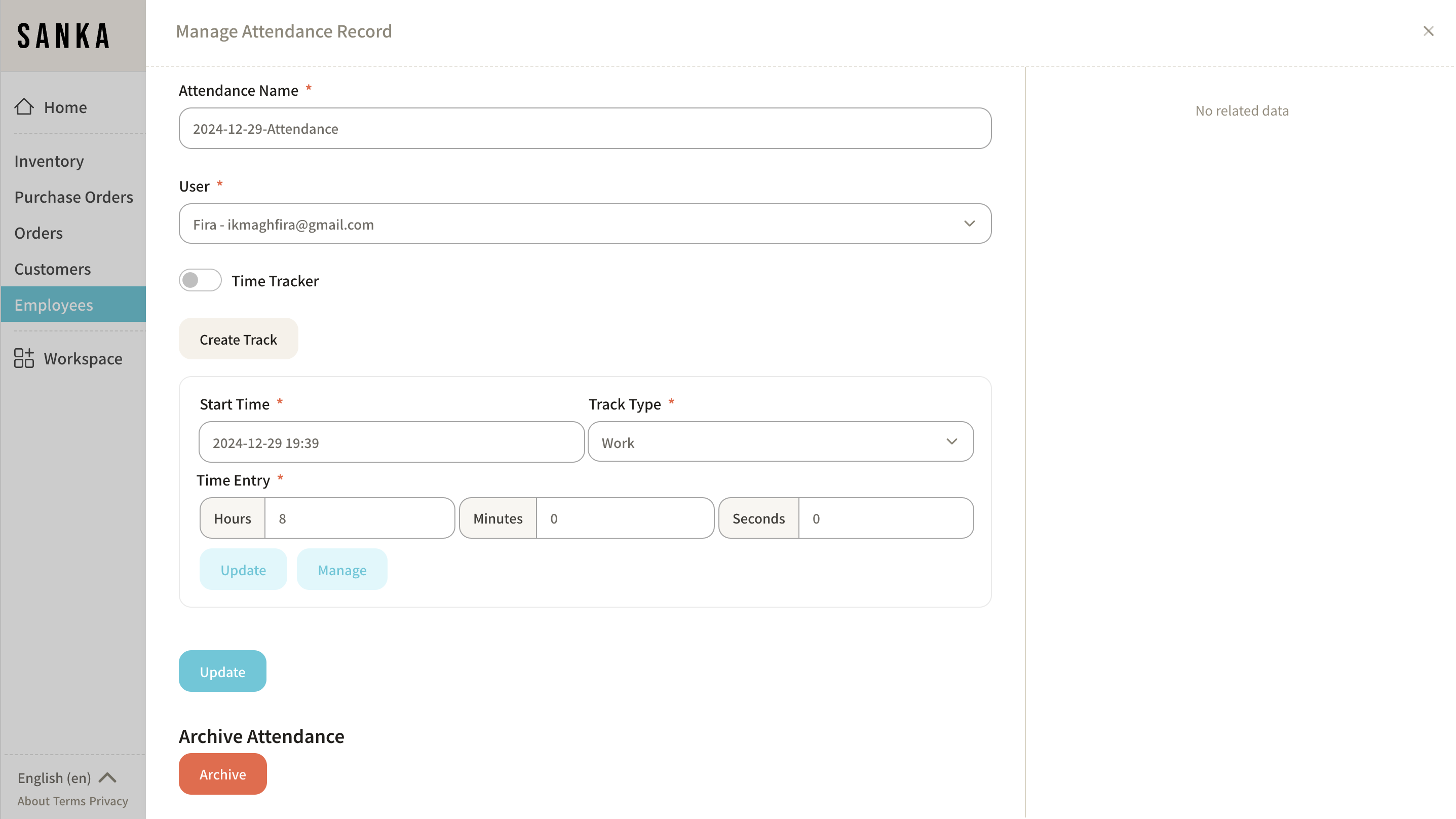
Task: Click the Home house icon
Action: [x=24, y=107]
